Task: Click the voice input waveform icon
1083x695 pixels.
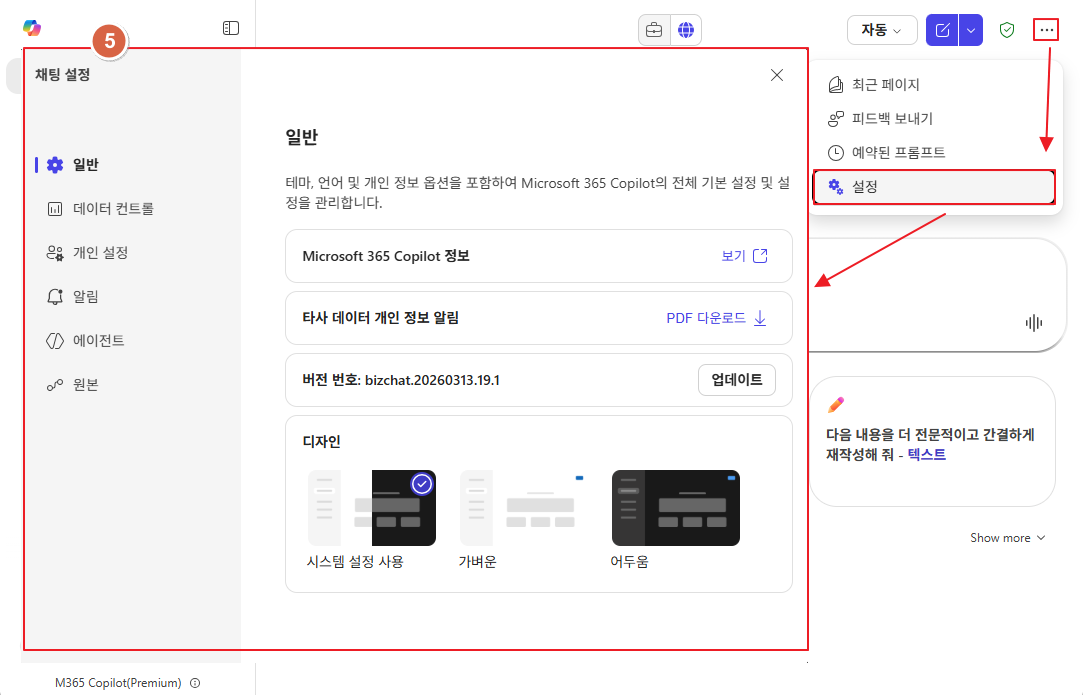Action: point(1034,323)
